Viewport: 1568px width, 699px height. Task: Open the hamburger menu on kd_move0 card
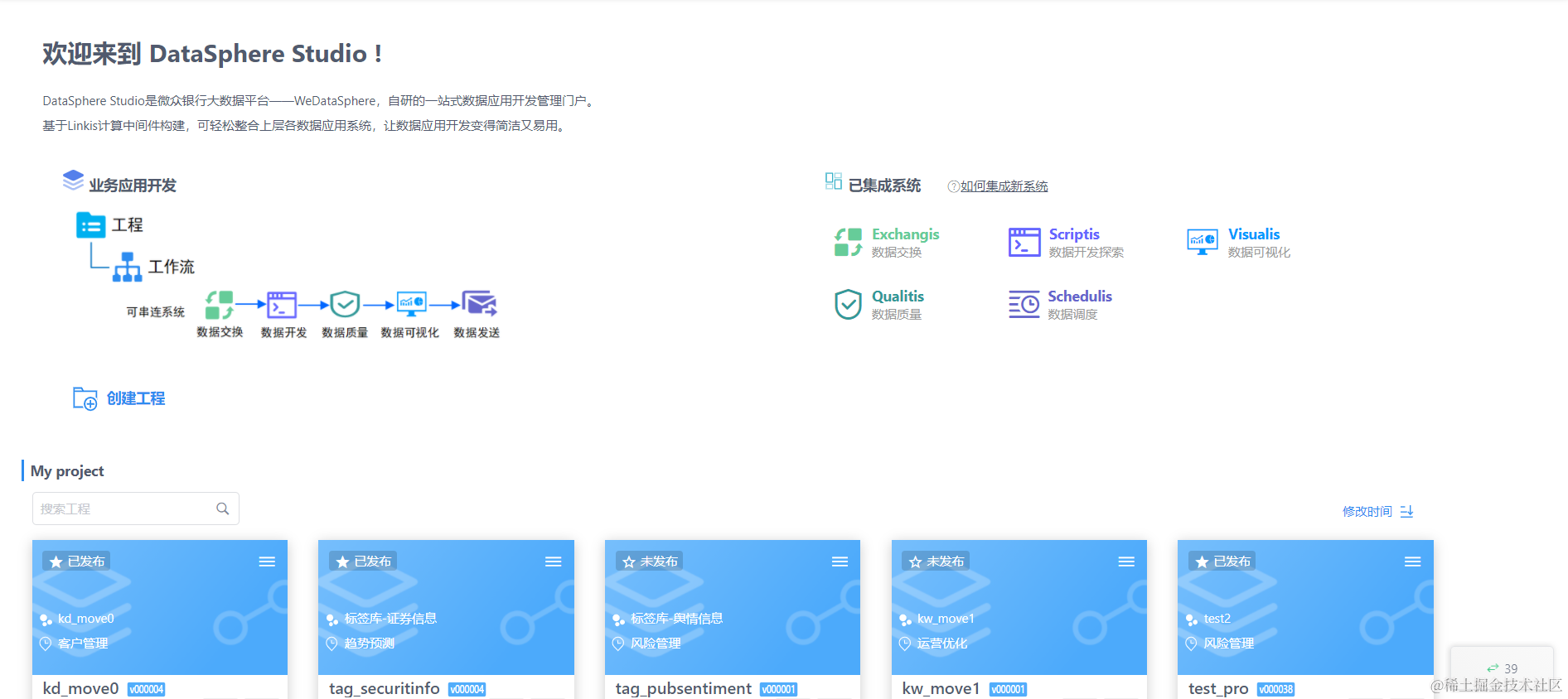click(x=267, y=562)
